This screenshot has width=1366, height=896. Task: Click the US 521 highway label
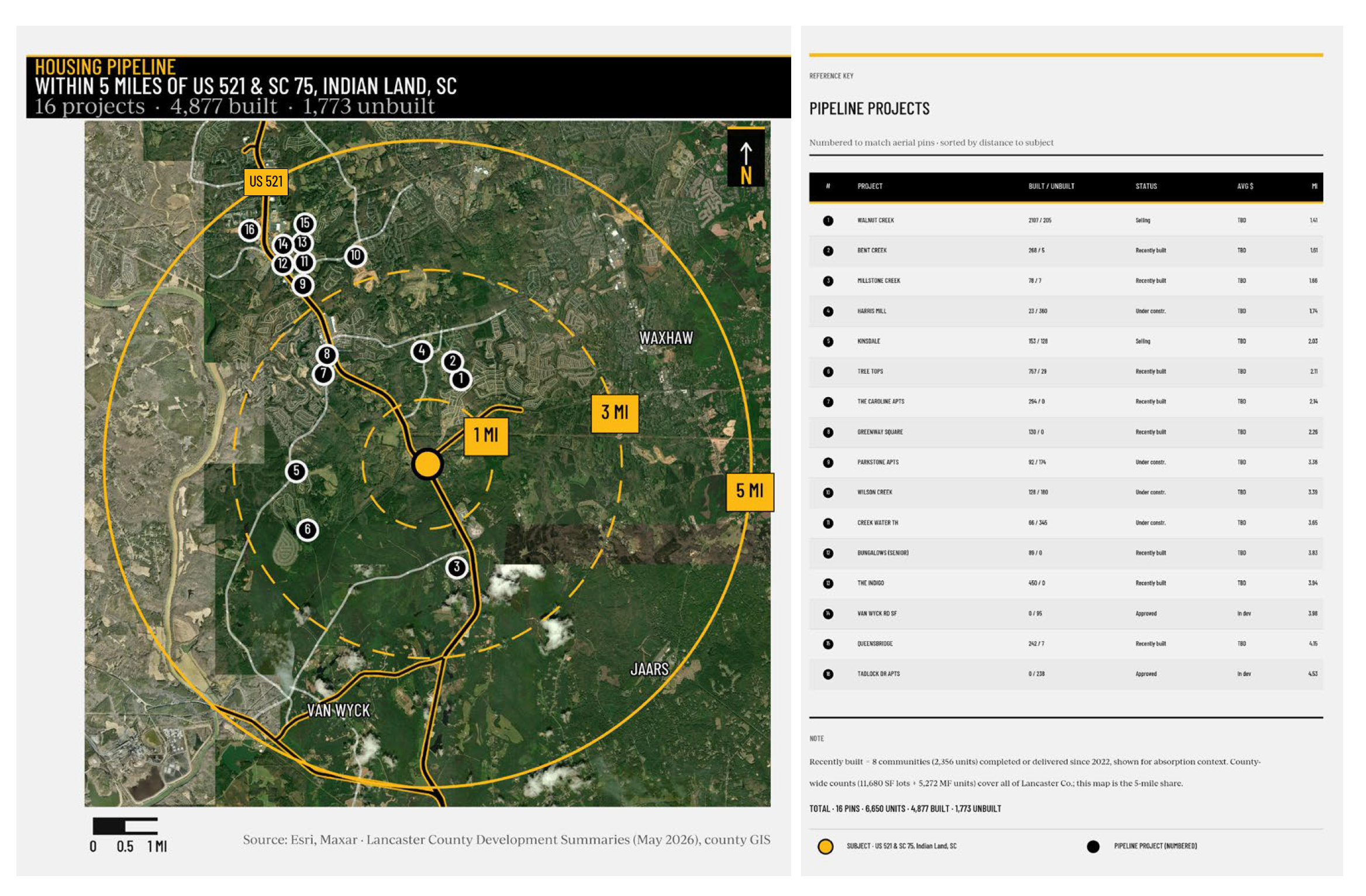click(x=266, y=181)
